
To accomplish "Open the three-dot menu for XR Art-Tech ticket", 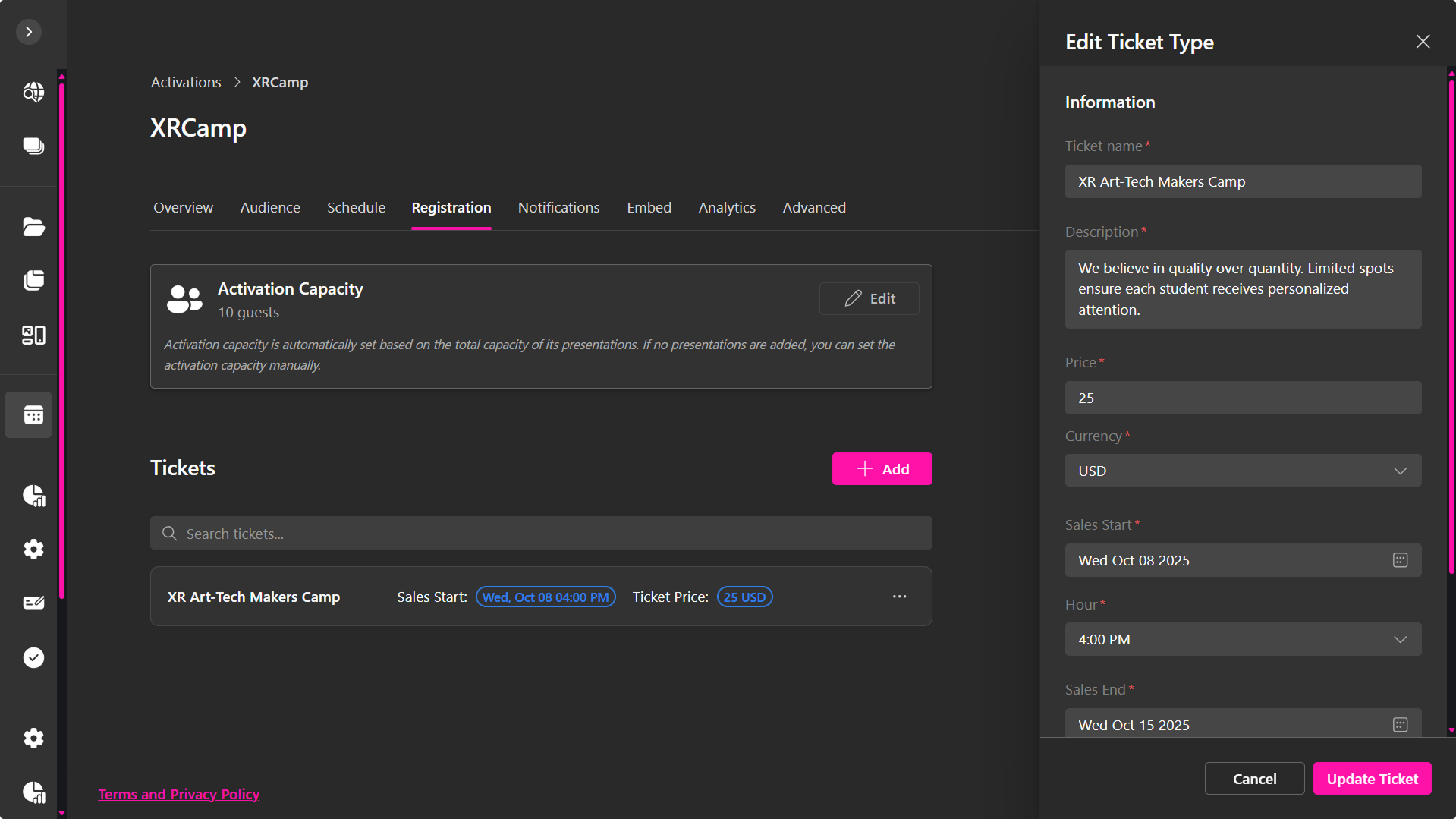I will click(899, 597).
